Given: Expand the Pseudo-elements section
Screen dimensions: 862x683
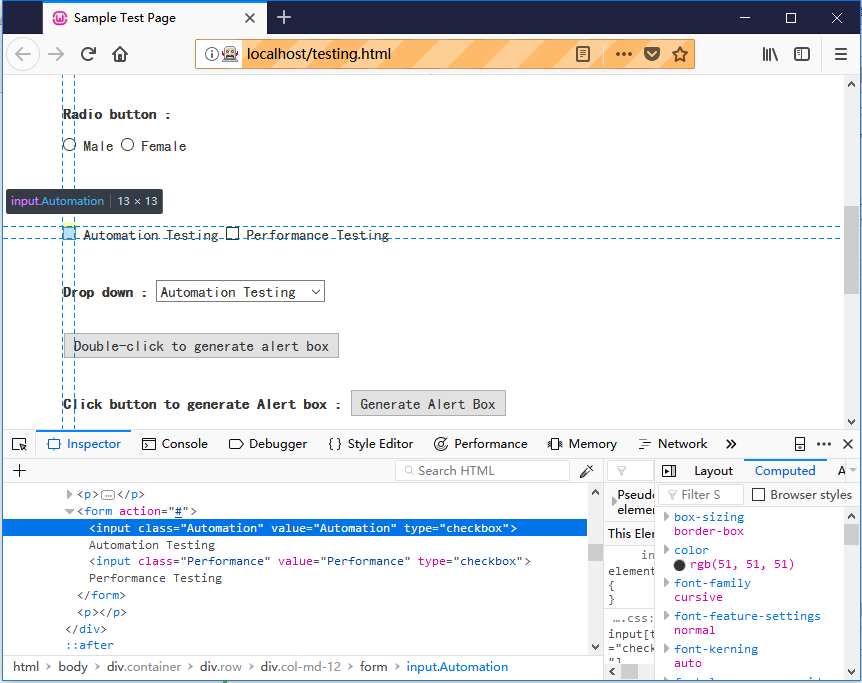Looking at the screenshot, I should click(x=614, y=502).
